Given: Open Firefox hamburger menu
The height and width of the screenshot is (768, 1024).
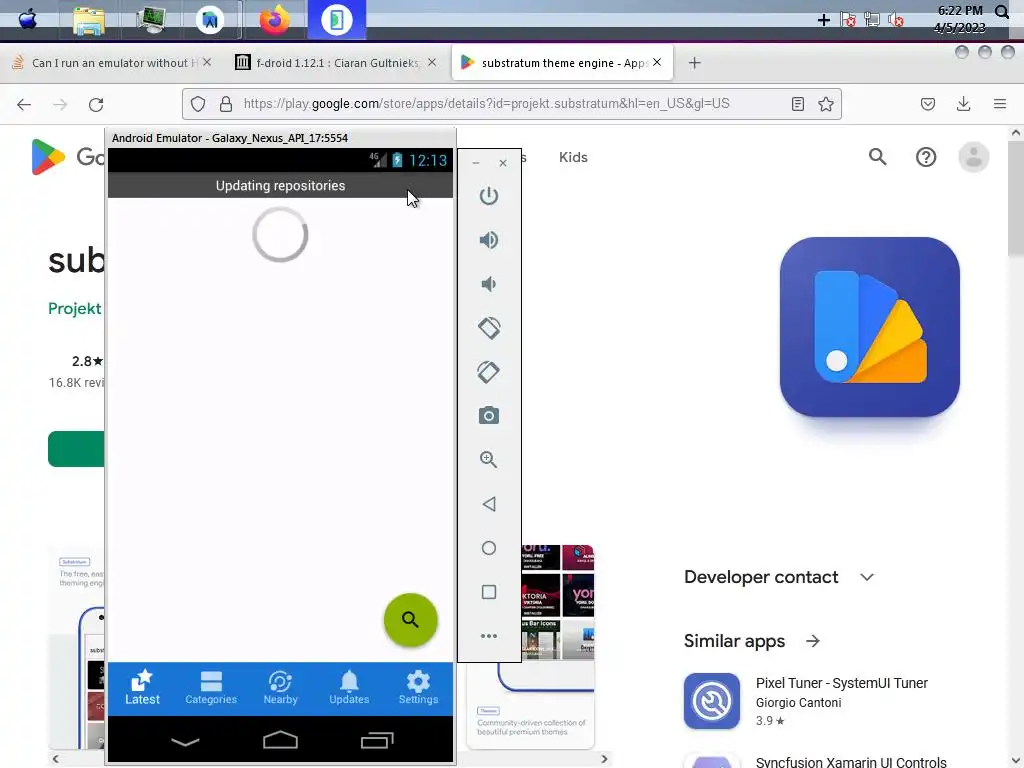Looking at the screenshot, I should coord(1000,104).
